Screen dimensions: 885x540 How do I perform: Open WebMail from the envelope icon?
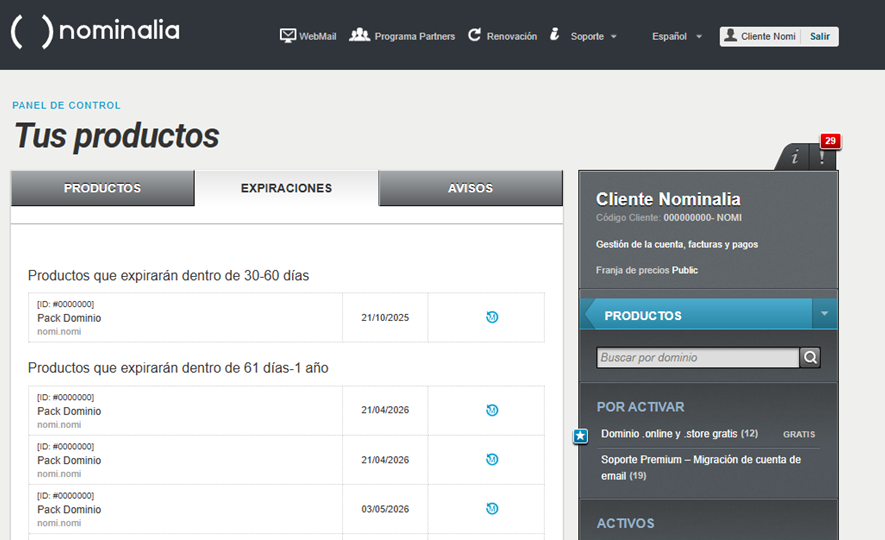288,36
